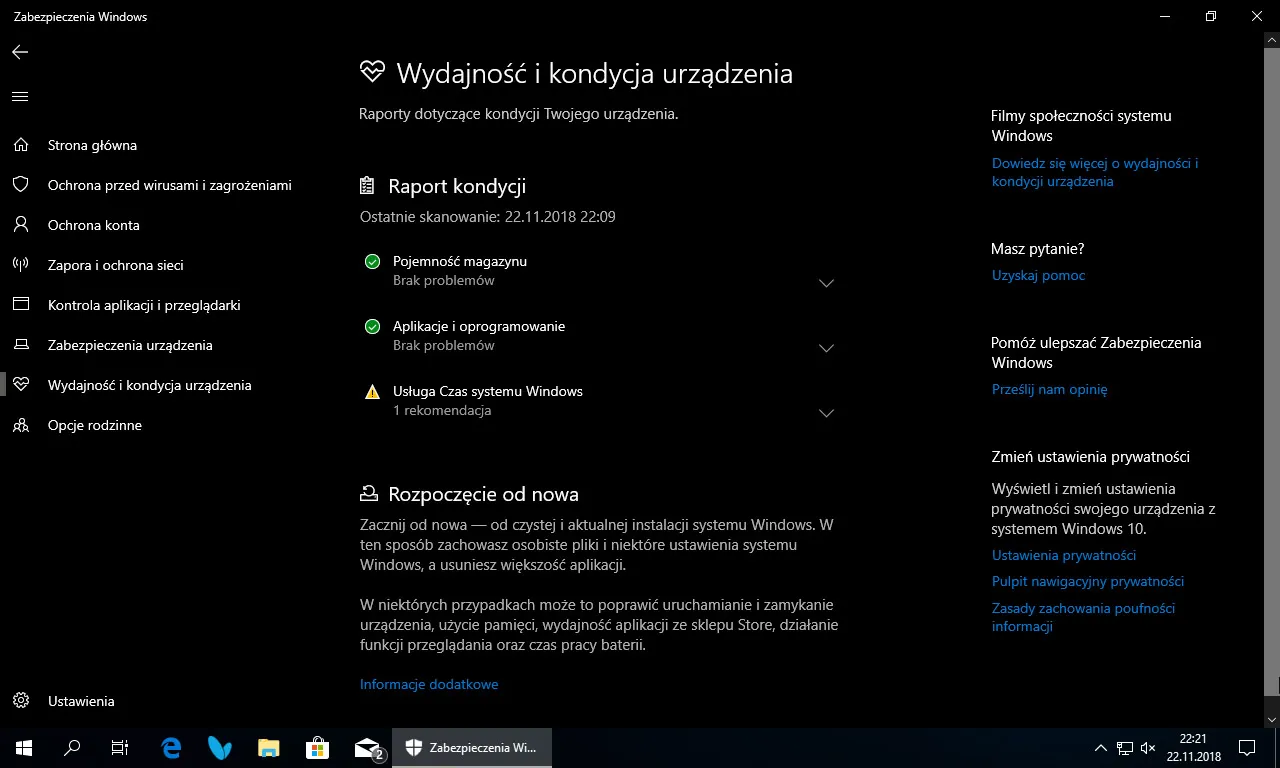The image size is (1280, 768).
Task: Click the yellow warning icon for Czas systemu
Action: (x=372, y=392)
